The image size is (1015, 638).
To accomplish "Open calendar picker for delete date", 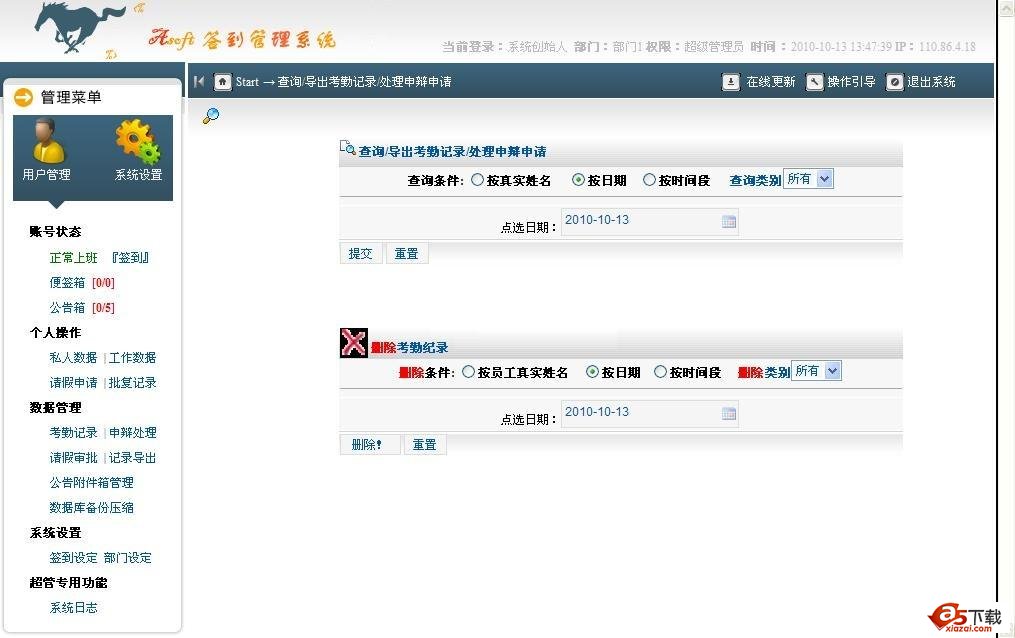I will [x=729, y=413].
